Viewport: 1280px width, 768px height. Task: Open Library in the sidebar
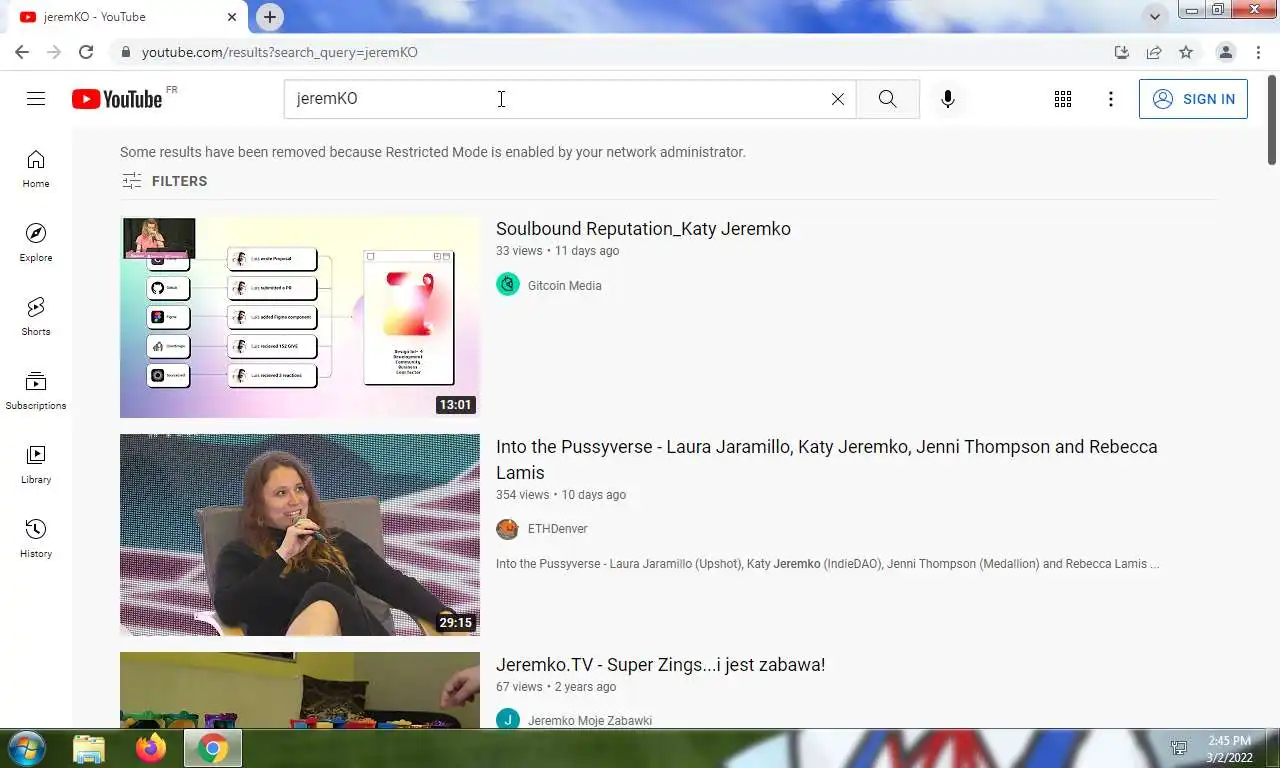click(x=36, y=465)
